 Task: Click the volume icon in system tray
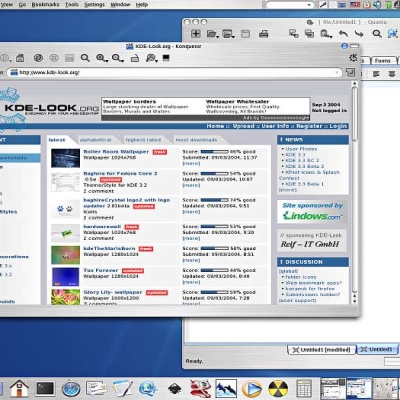pyautogui.click(x=377, y=5)
